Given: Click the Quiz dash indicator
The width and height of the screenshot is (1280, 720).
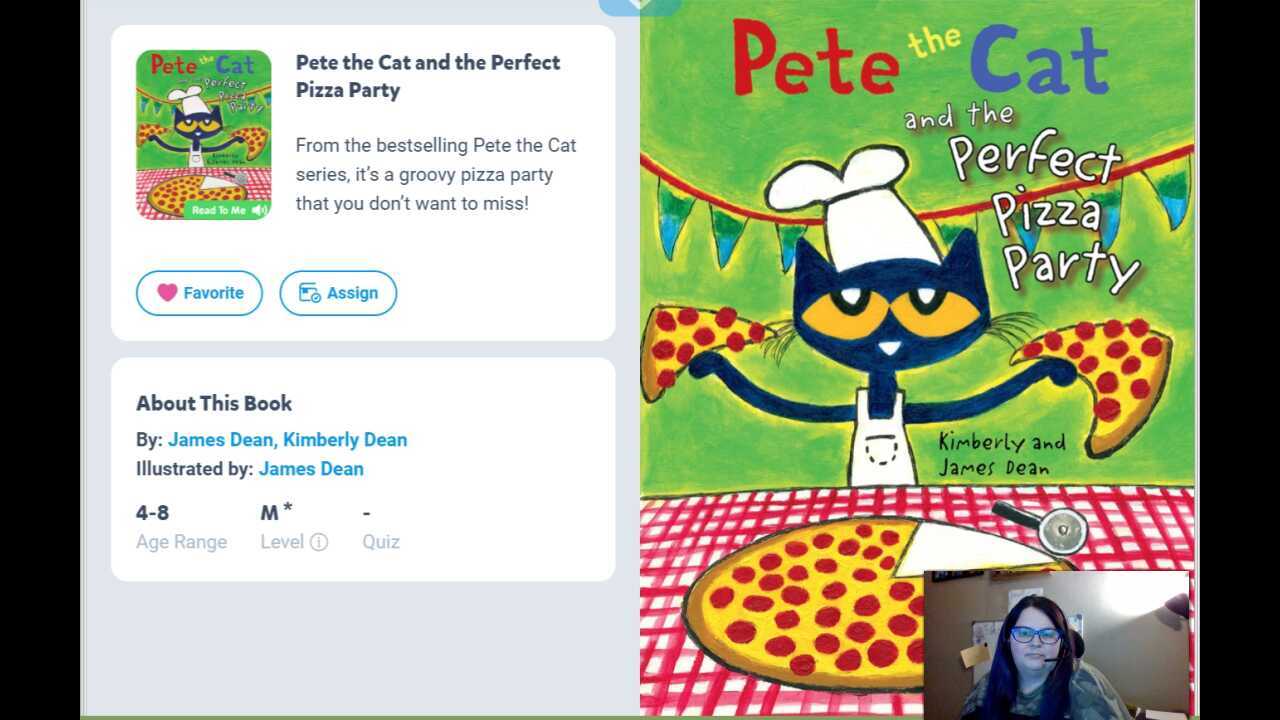Looking at the screenshot, I should [366, 511].
